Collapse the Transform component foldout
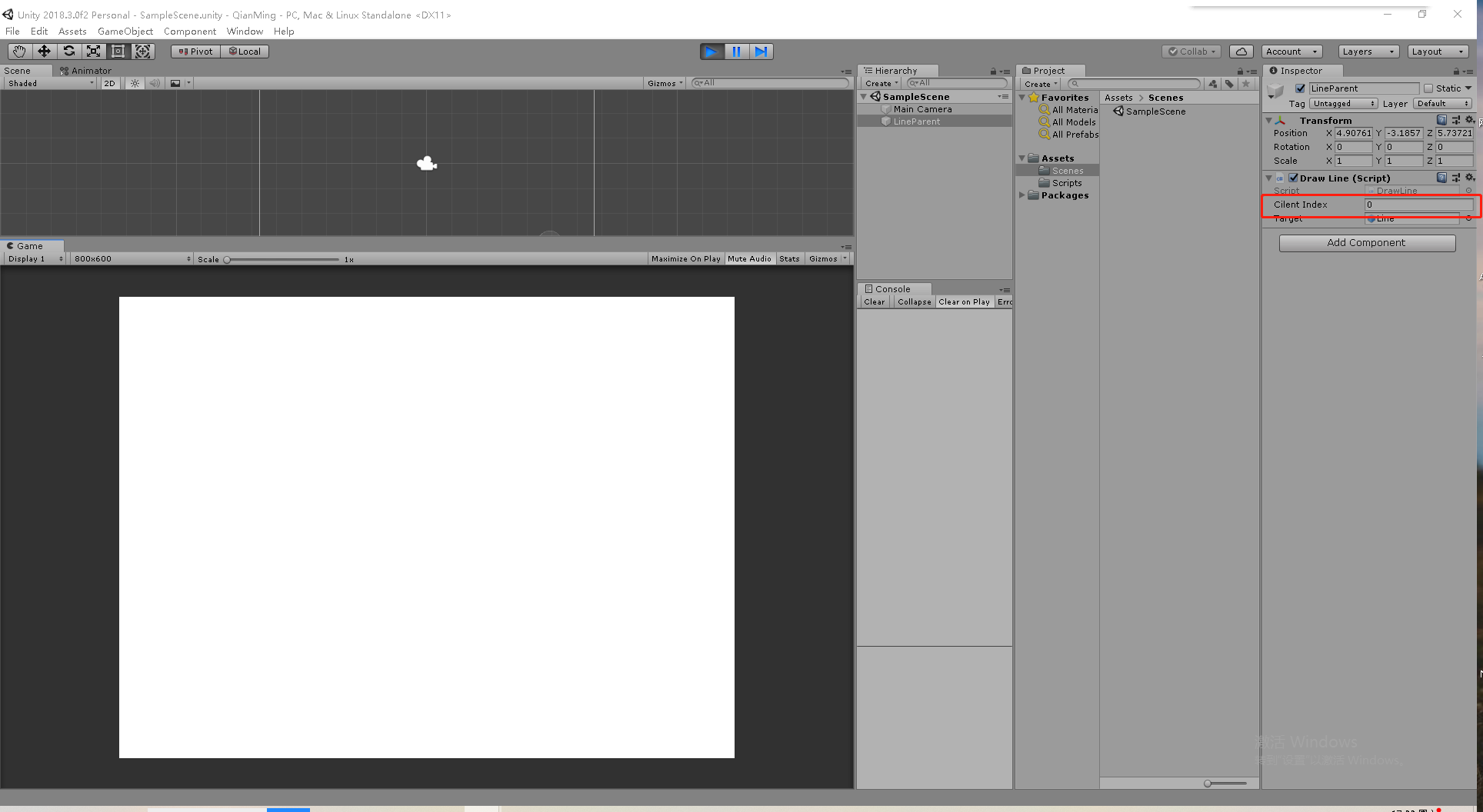Screen dimensions: 1483x812 [x=1268, y=121]
